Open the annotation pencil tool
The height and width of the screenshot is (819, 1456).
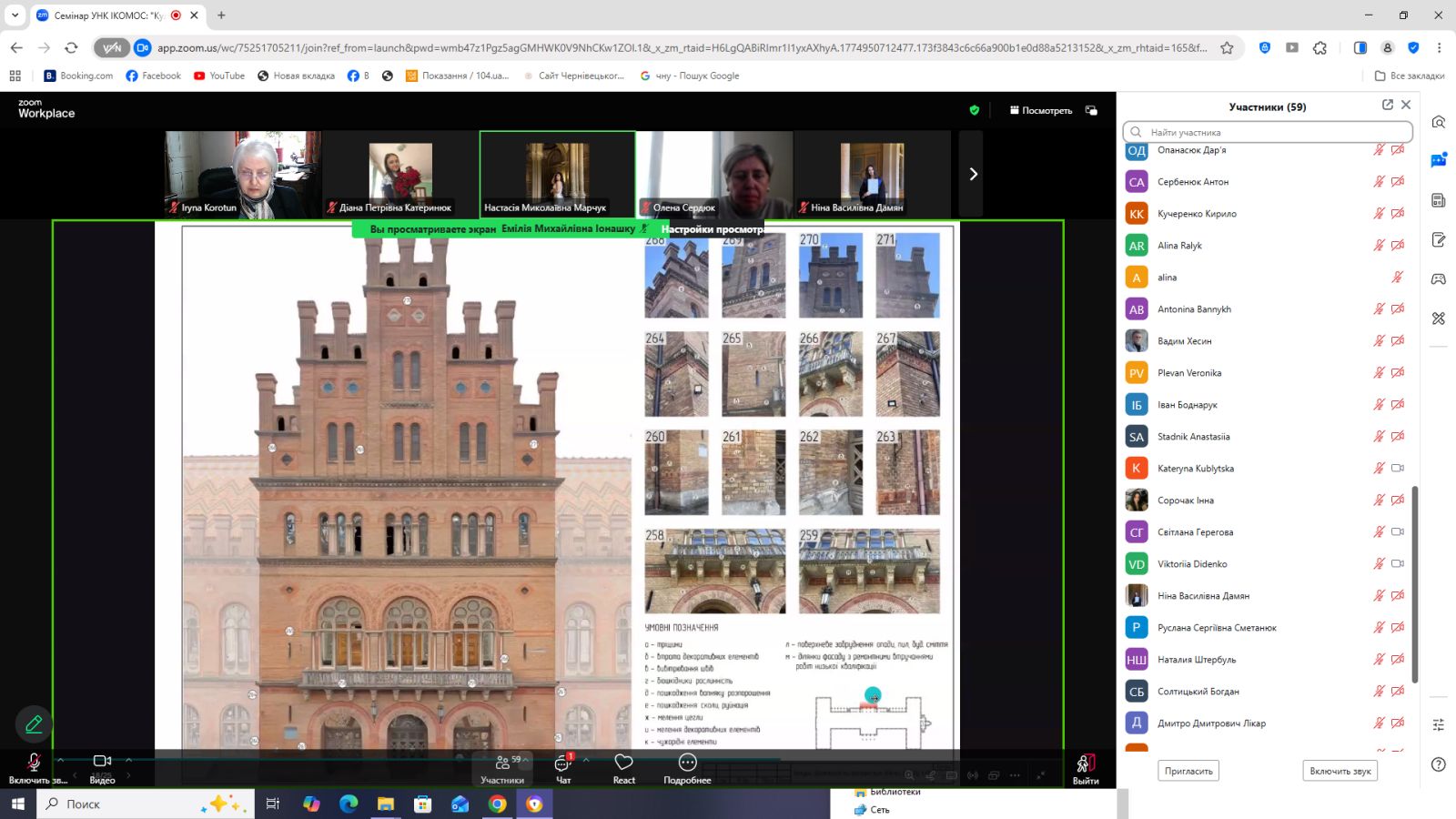(x=34, y=724)
